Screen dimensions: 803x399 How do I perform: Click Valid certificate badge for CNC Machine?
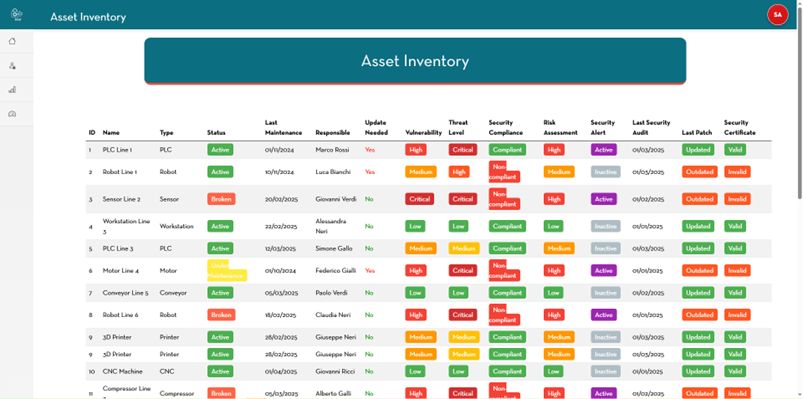[735, 371]
